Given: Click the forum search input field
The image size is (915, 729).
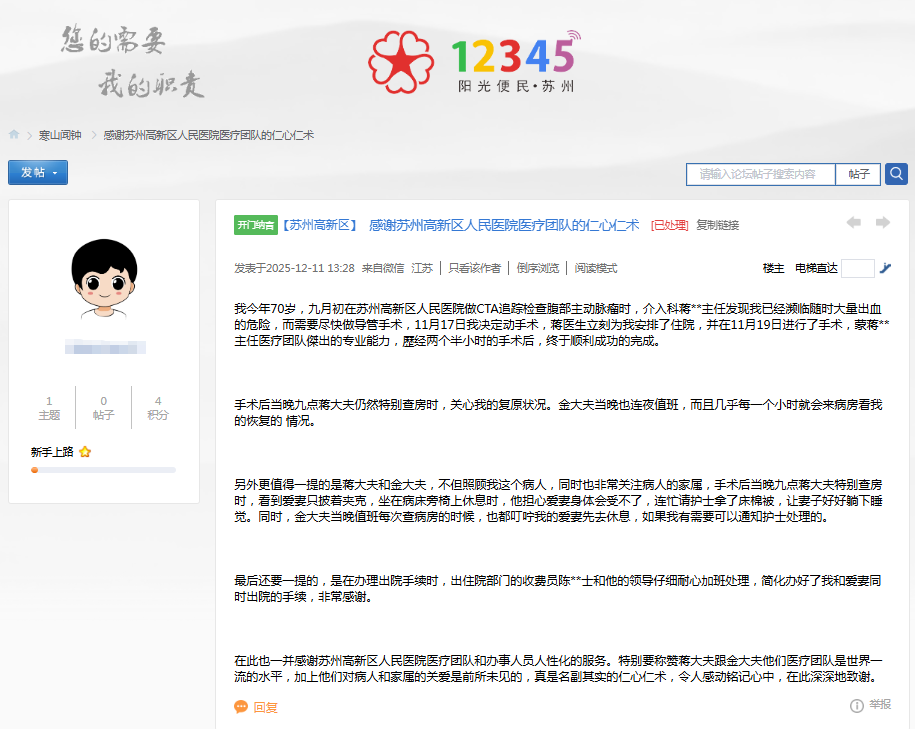Looking at the screenshot, I should [x=760, y=174].
